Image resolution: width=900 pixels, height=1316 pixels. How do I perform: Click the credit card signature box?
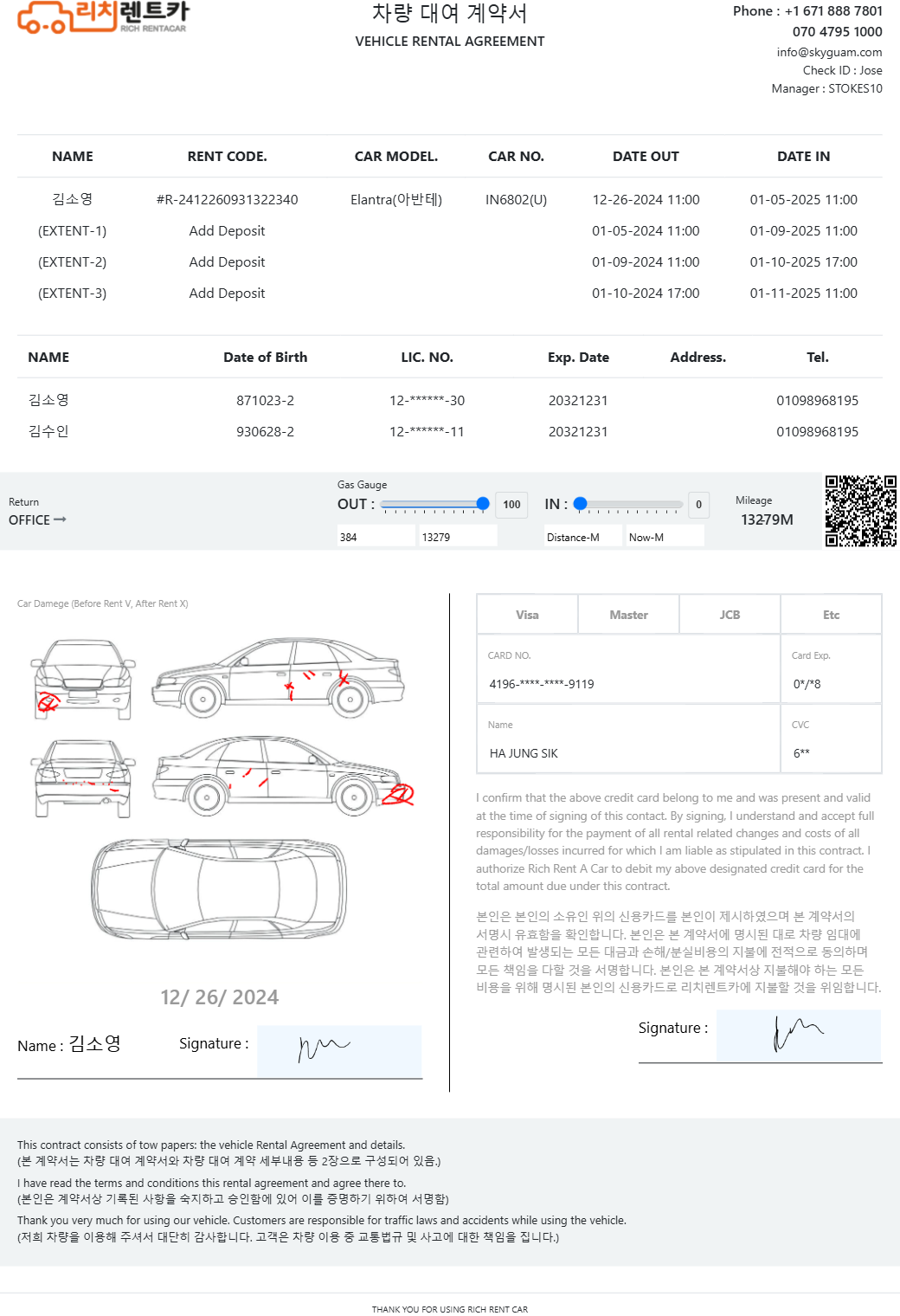(799, 1035)
